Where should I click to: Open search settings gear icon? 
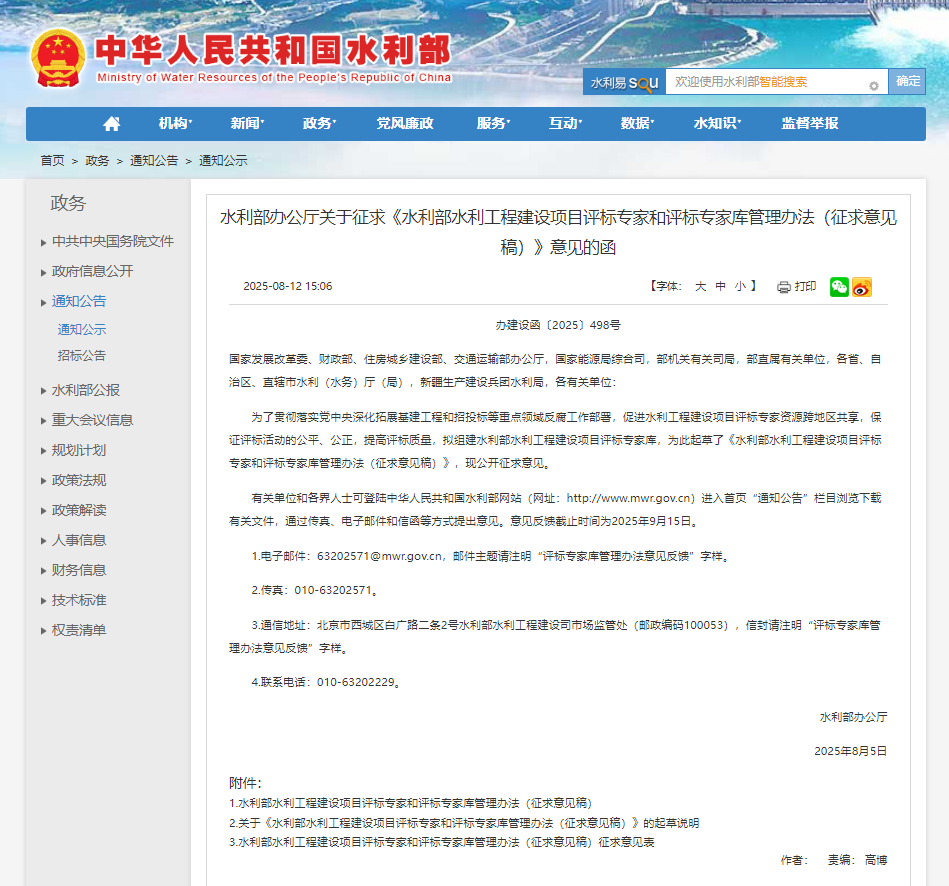pos(873,86)
